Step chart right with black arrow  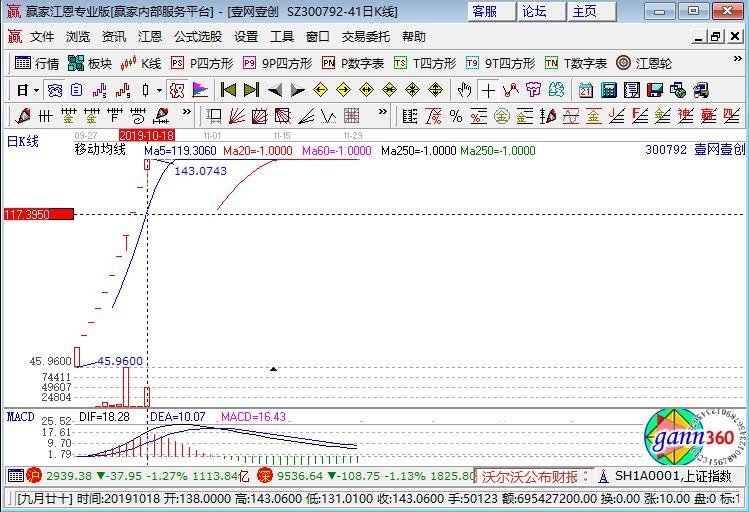click(297, 90)
